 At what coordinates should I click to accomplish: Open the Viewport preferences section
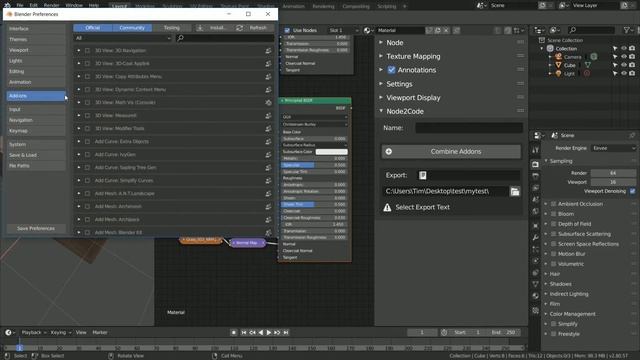[x=36, y=50]
